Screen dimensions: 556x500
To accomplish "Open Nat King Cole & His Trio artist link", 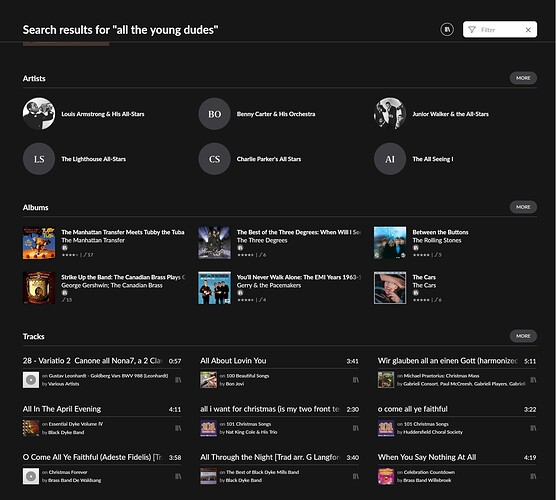I will (x=251, y=432).
